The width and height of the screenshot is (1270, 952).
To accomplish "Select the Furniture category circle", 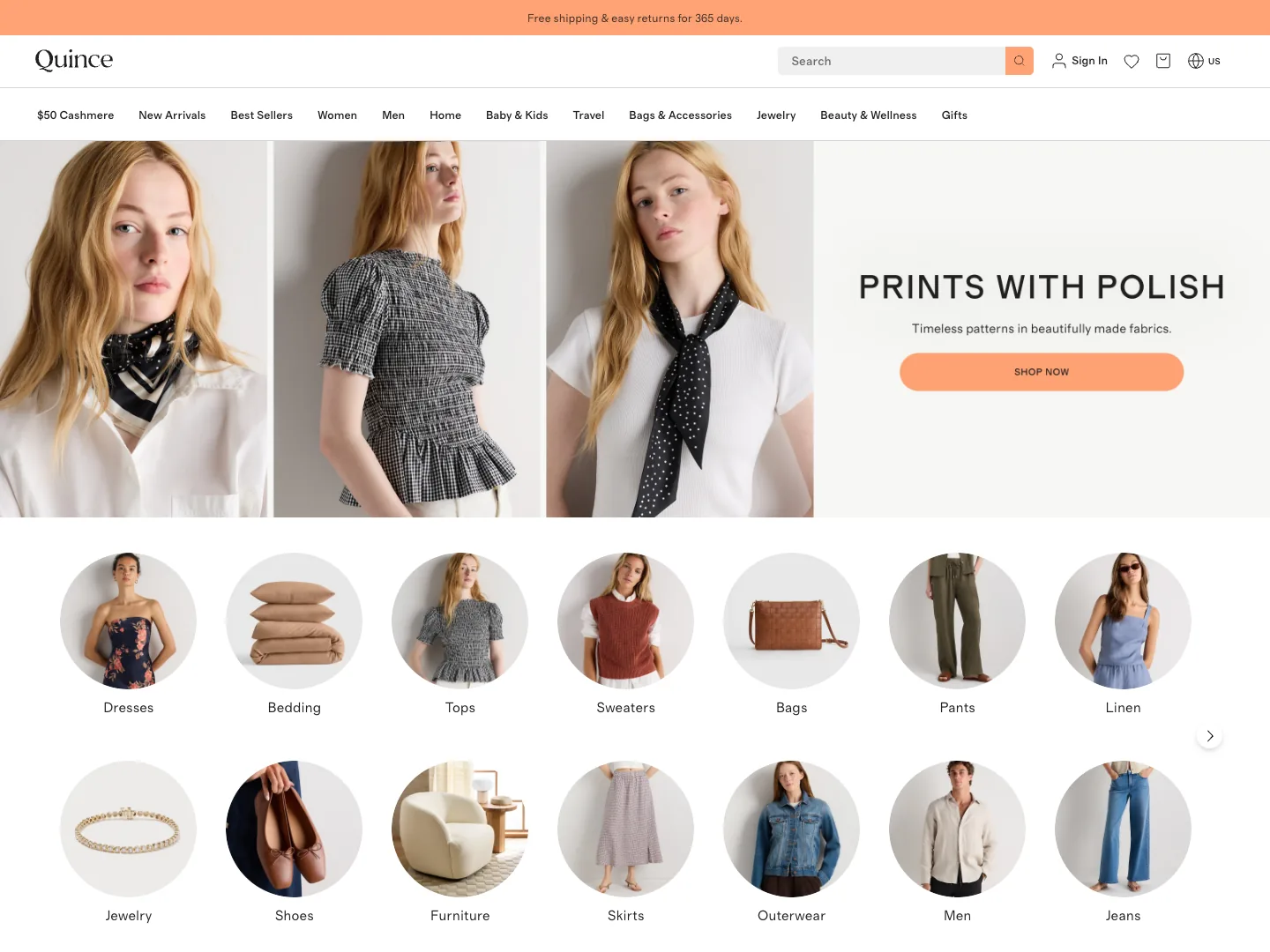I will [x=460, y=829].
